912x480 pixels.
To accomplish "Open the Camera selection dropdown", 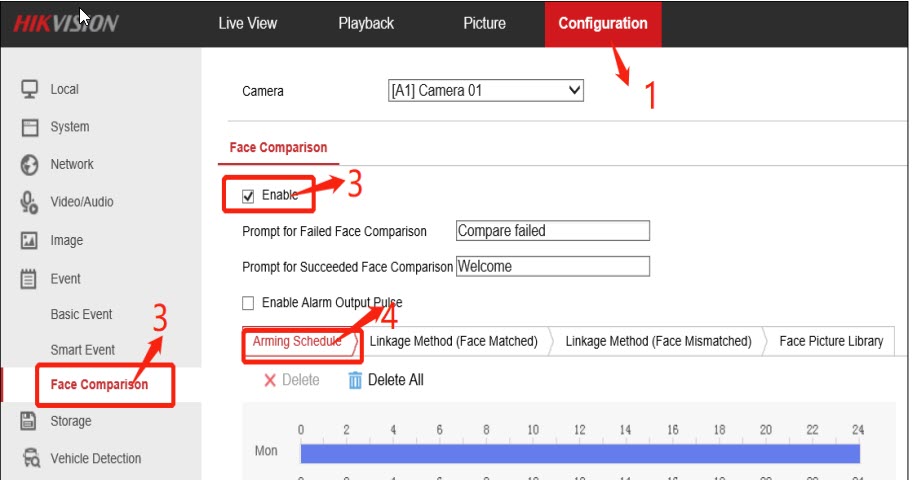I will click(x=485, y=90).
